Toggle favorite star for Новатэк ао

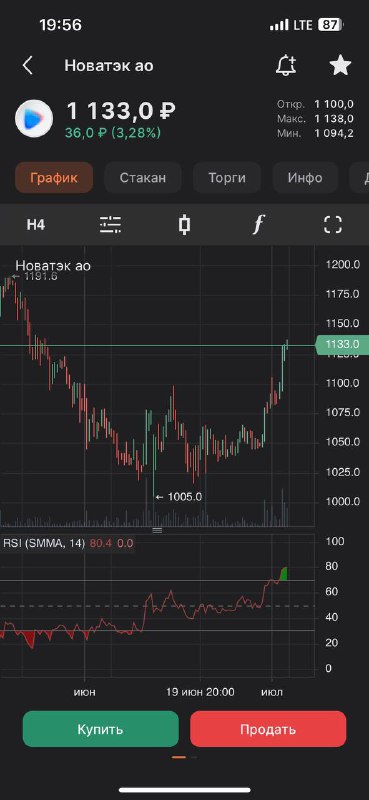pos(340,65)
